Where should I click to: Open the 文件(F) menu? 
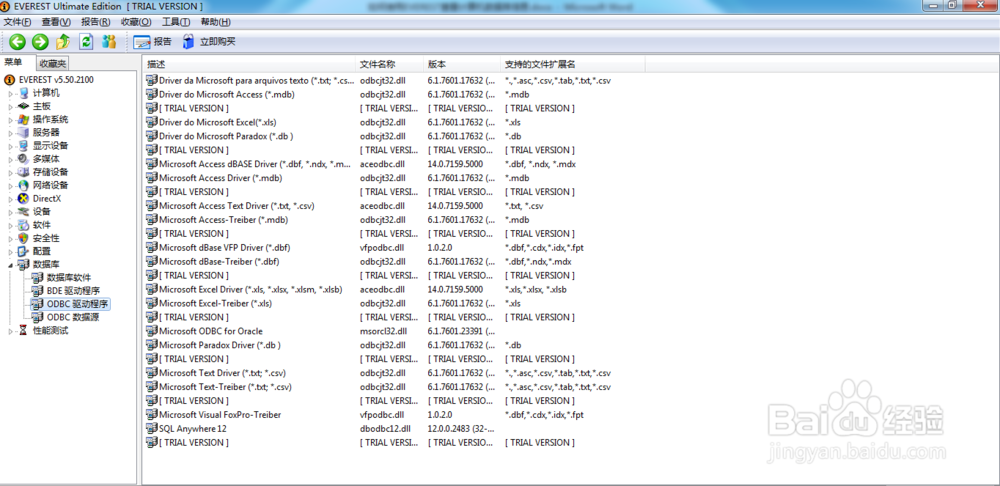(17, 22)
